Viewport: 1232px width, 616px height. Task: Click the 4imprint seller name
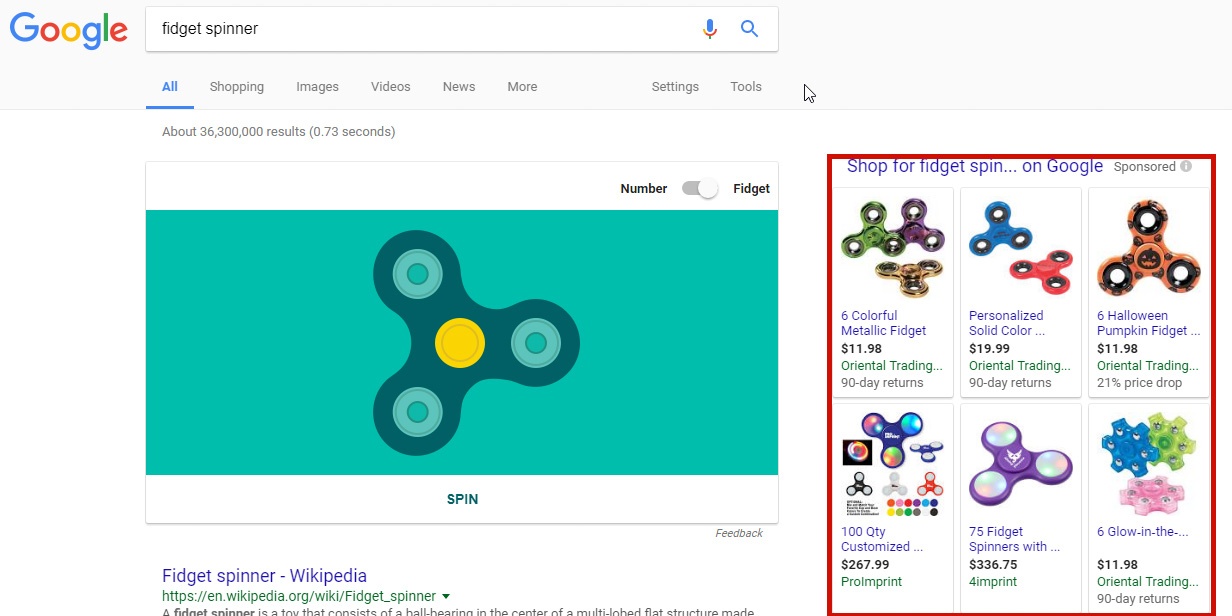993,582
